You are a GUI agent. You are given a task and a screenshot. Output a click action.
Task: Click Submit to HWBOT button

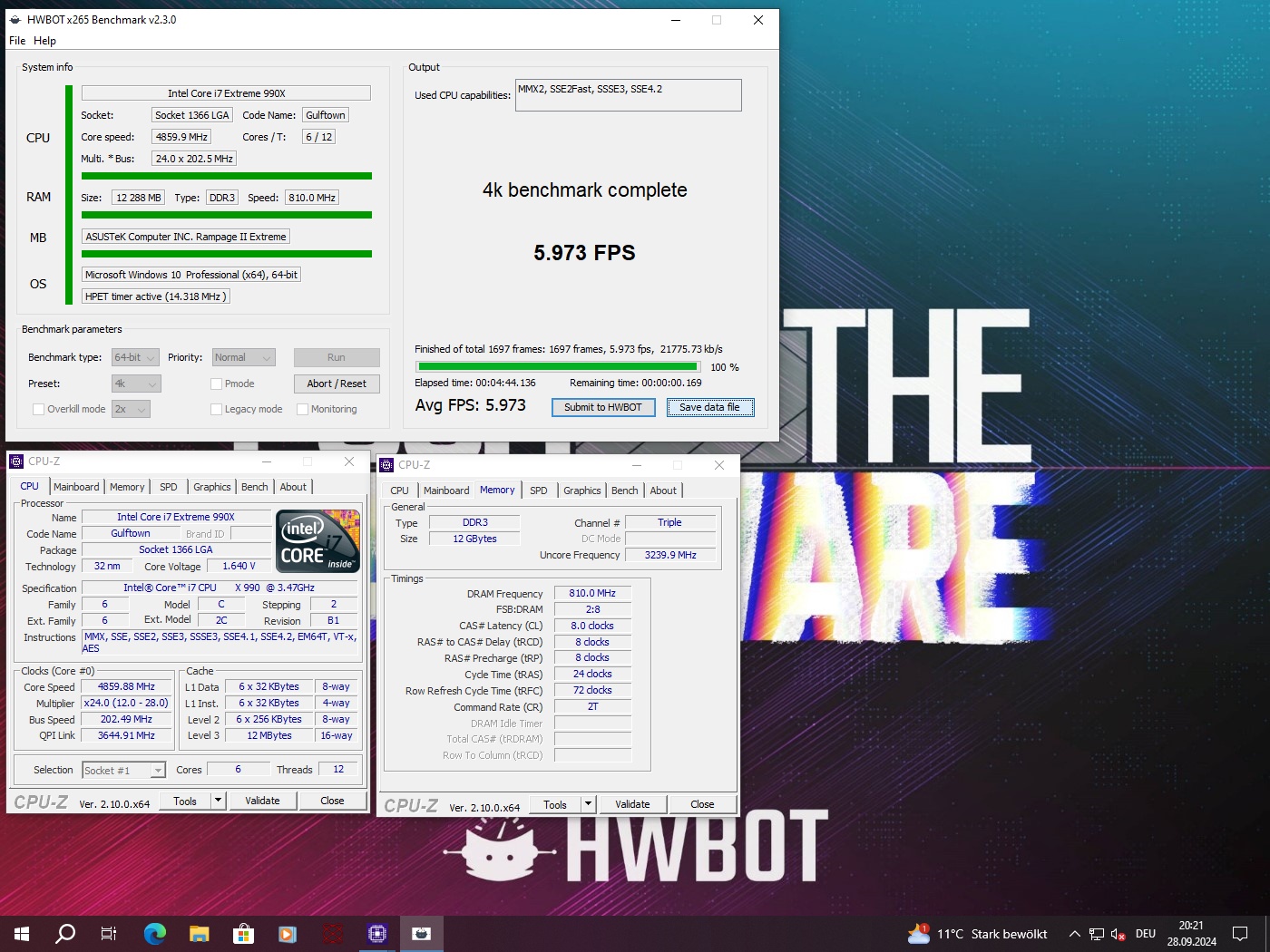point(602,407)
